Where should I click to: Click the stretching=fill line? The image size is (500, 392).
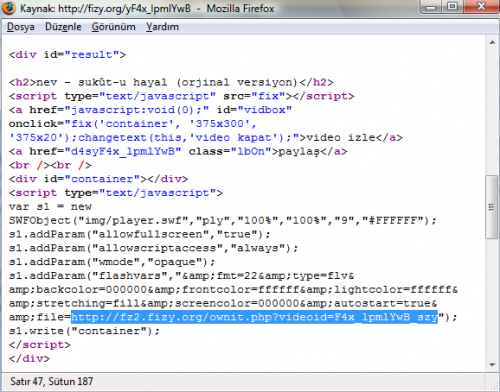(223, 304)
